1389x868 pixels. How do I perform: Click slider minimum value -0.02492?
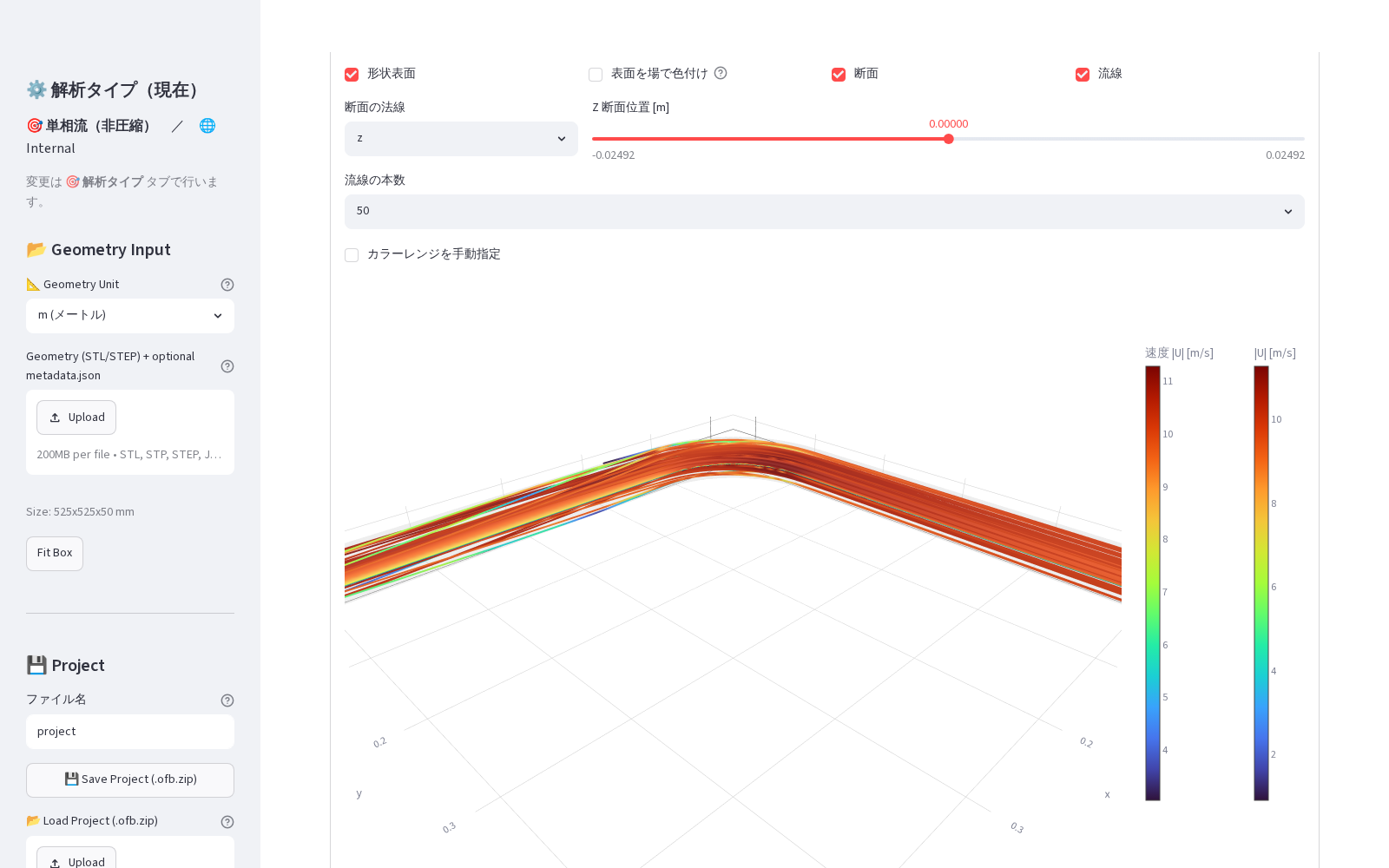[613, 155]
